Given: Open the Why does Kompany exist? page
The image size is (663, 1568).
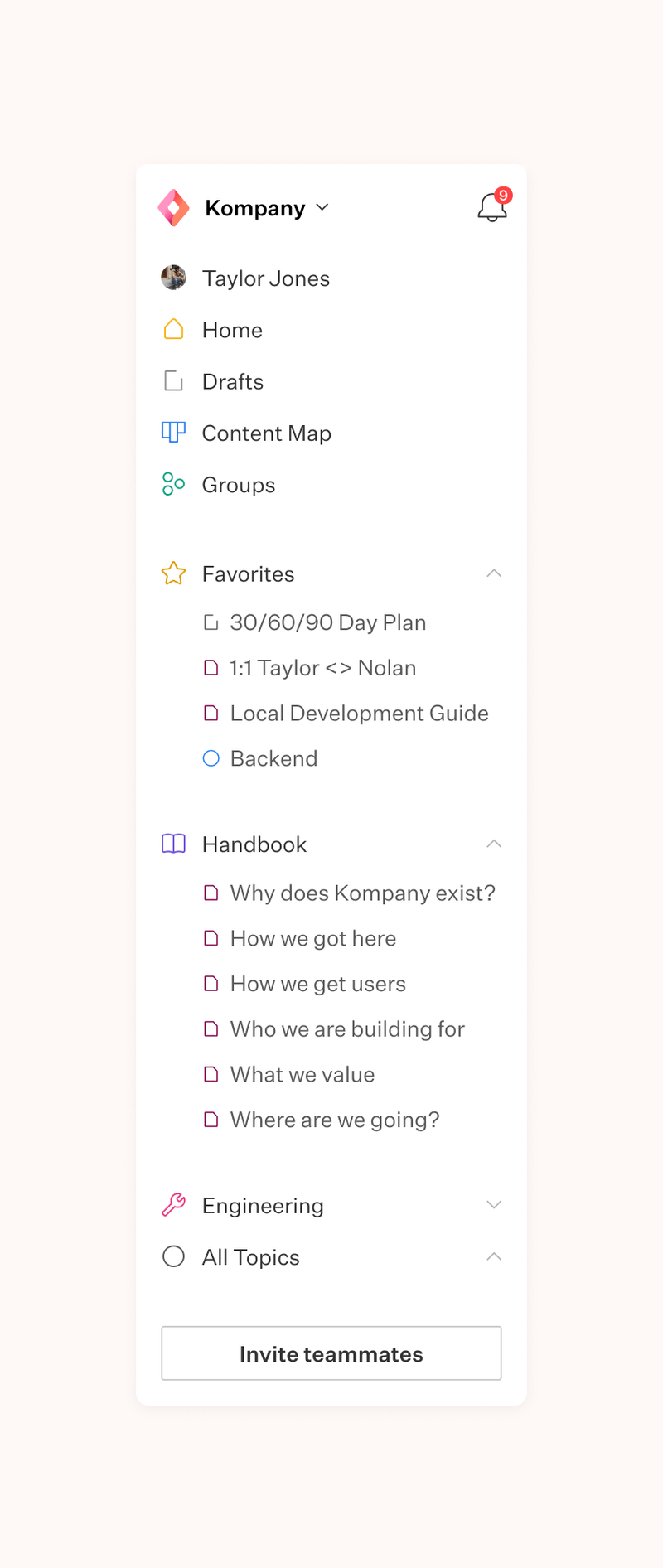Looking at the screenshot, I should click(362, 893).
